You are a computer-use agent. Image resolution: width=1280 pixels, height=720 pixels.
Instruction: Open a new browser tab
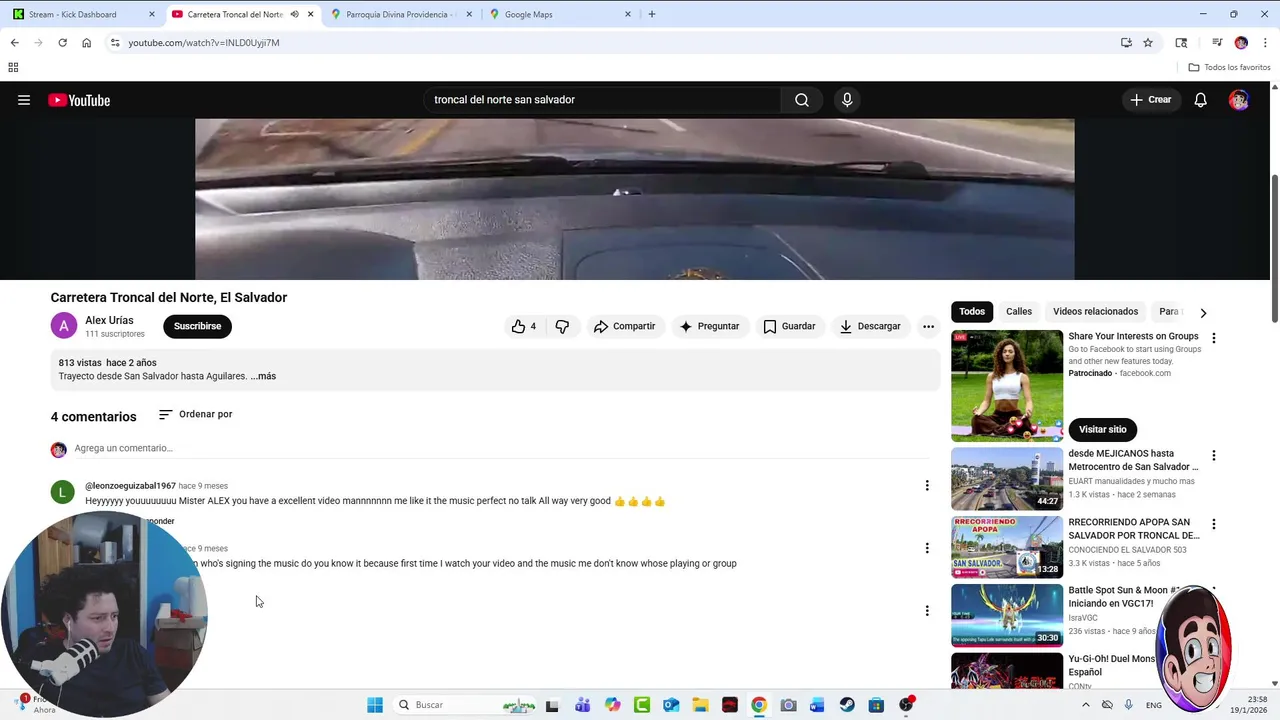pyautogui.click(x=652, y=14)
